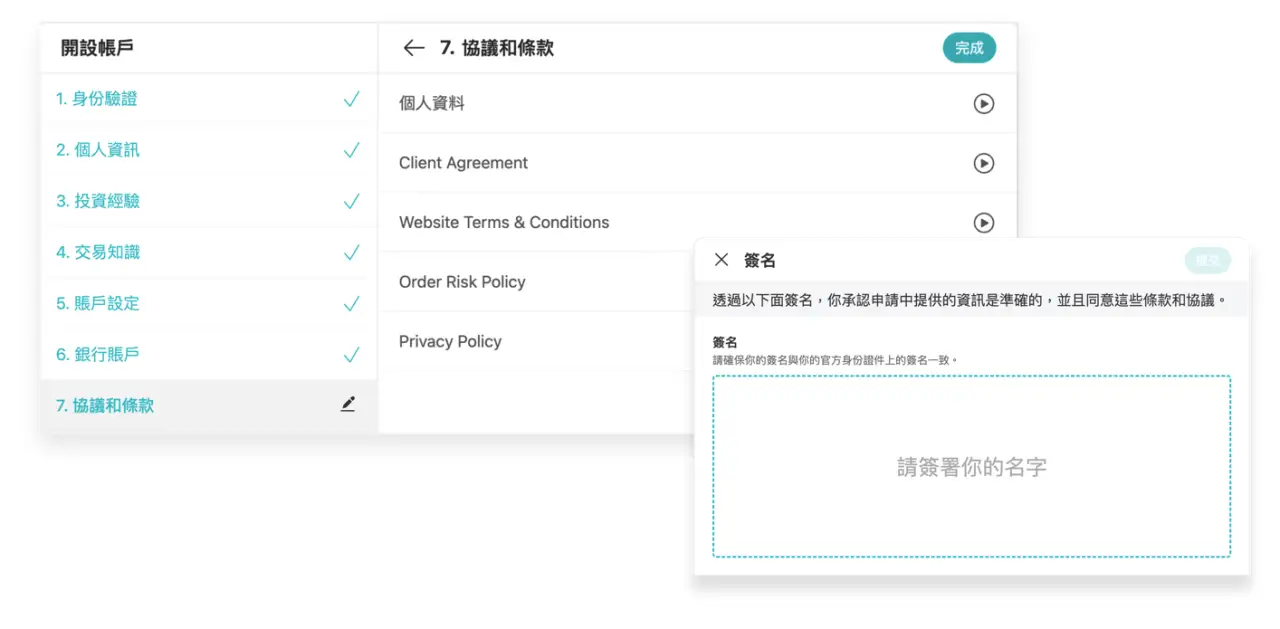Click the submit button in 簽名 dialog
The image size is (1280, 629).
point(1207,261)
